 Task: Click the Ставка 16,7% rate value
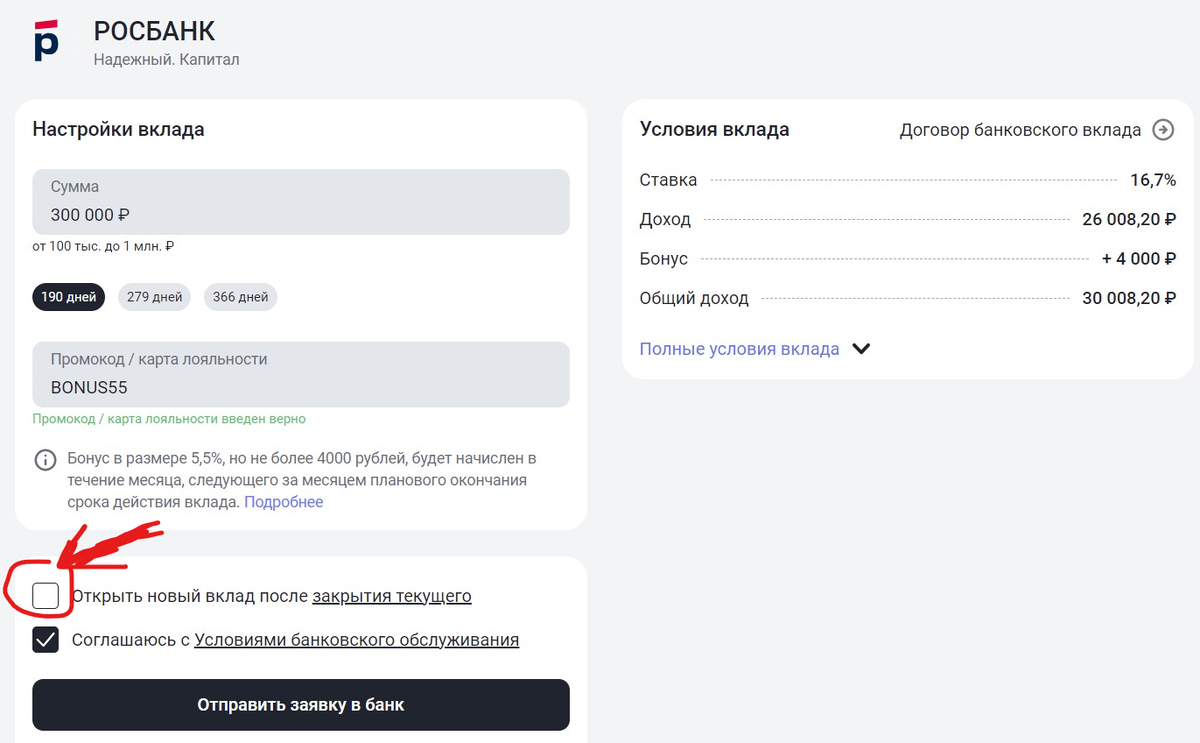pos(1152,180)
